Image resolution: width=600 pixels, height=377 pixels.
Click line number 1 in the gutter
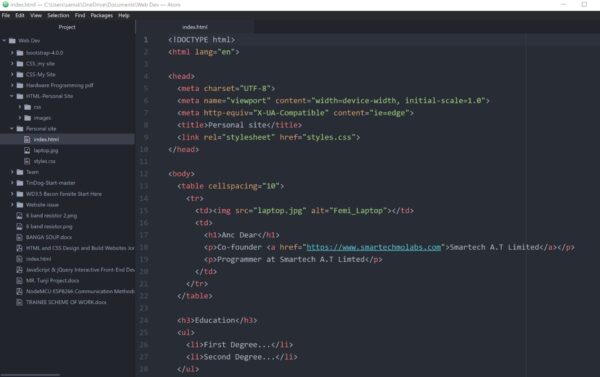coord(146,40)
